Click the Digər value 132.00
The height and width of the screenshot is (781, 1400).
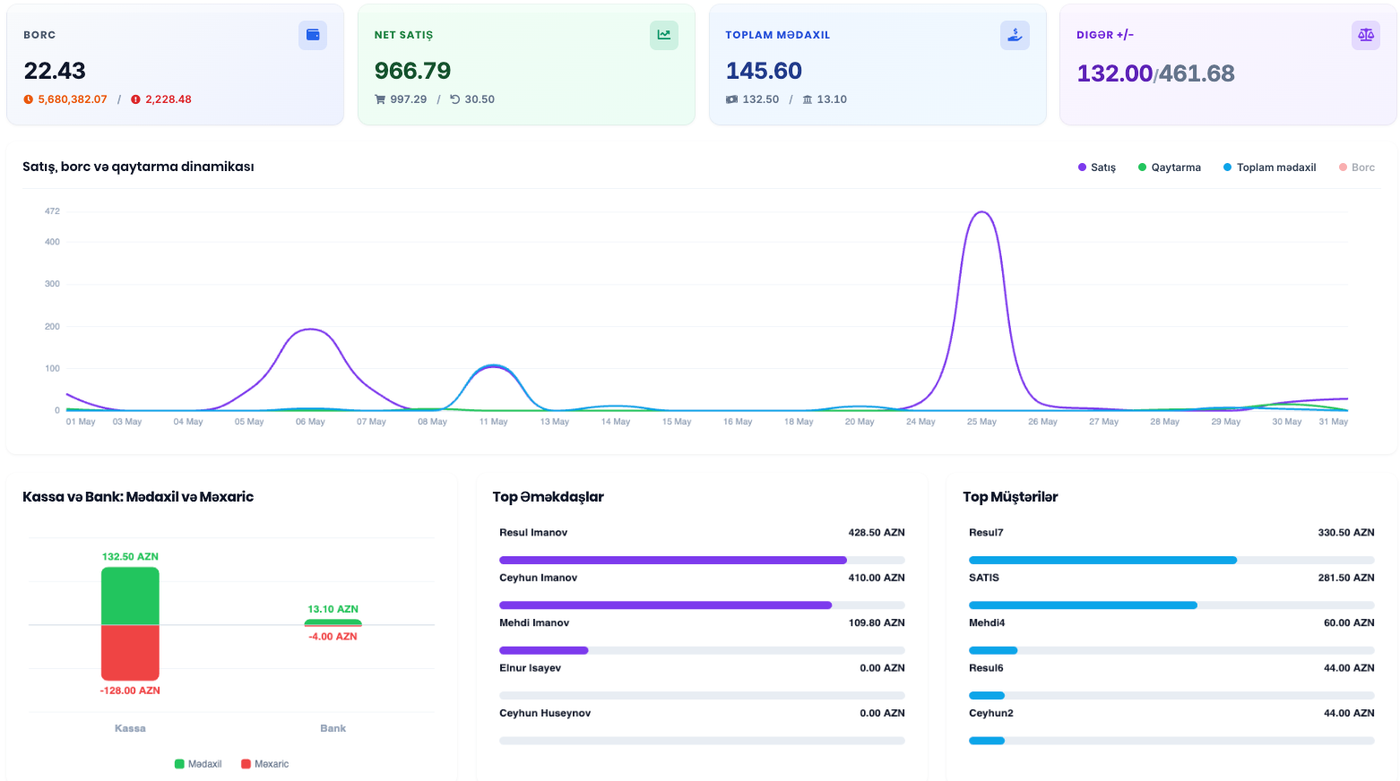point(1115,74)
